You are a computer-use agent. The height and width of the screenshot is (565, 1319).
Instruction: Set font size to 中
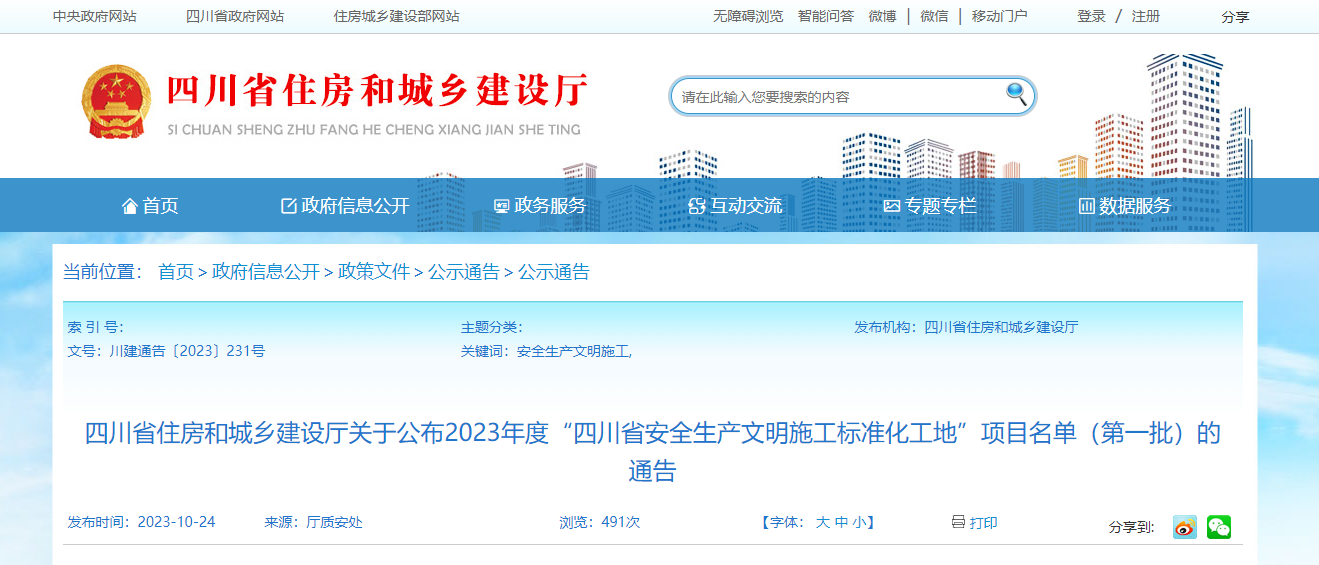841,523
